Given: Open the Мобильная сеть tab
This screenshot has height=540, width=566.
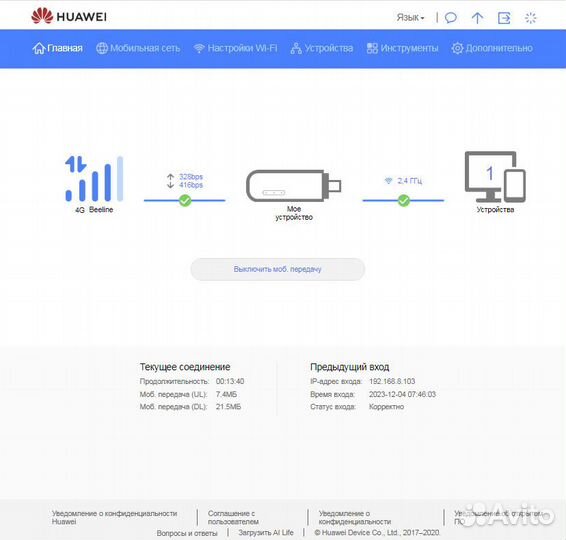Looking at the screenshot, I should click(x=138, y=48).
